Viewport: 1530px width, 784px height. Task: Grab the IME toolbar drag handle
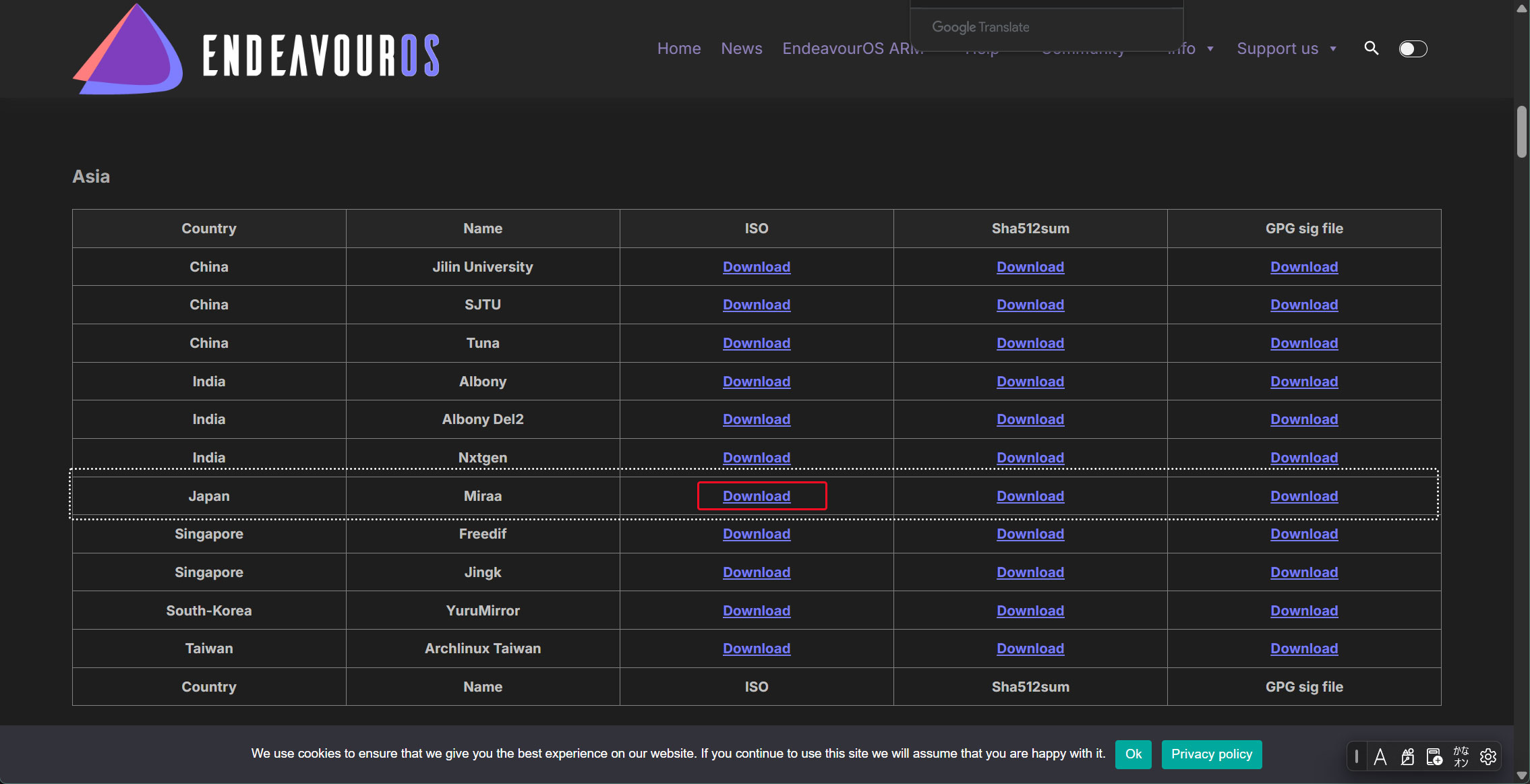(x=1357, y=756)
